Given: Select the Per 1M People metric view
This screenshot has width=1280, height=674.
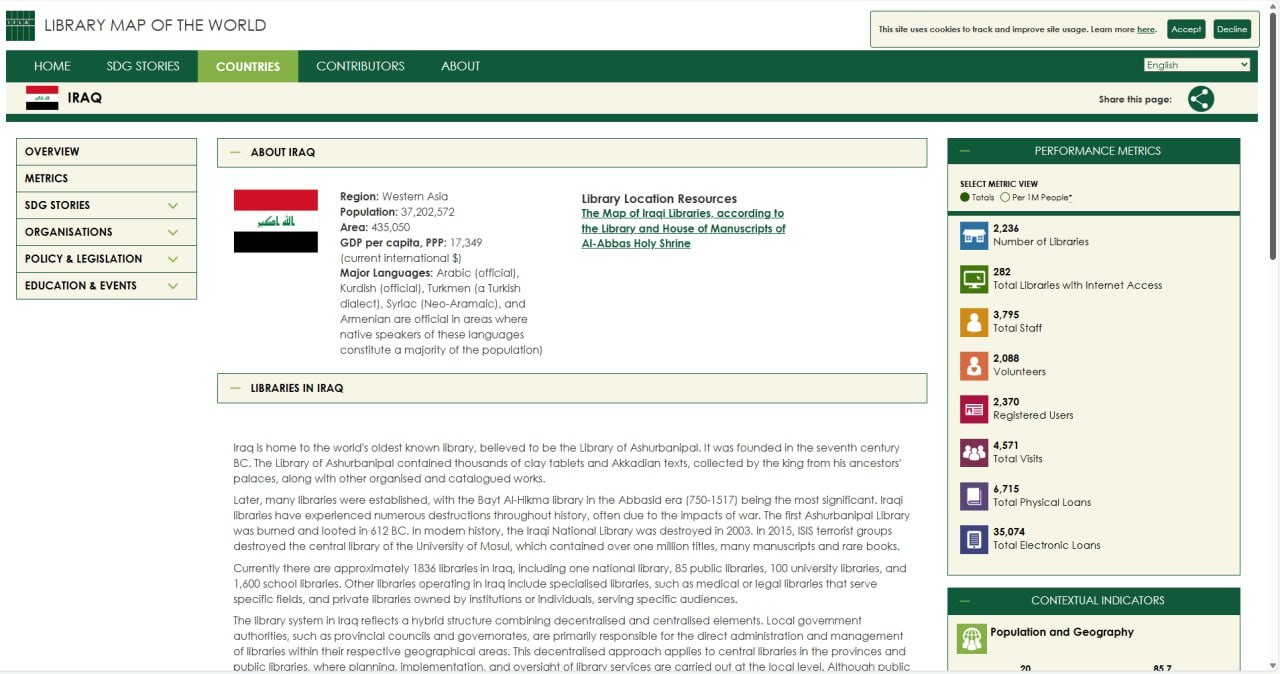Looking at the screenshot, I should tap(1005, 198).
